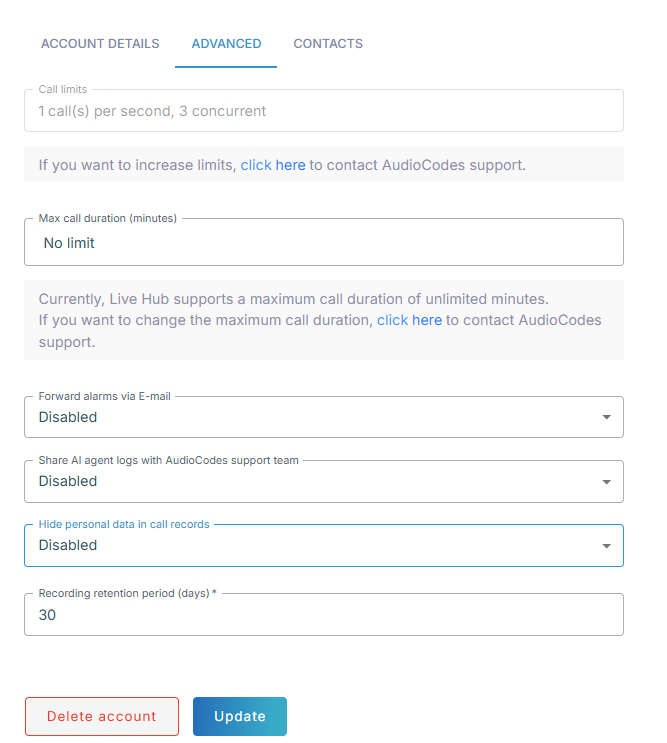Click the link to increase call limits
The width and height of the screenshot is (667, 743).
pyautogui.click(x=273, y=165)
